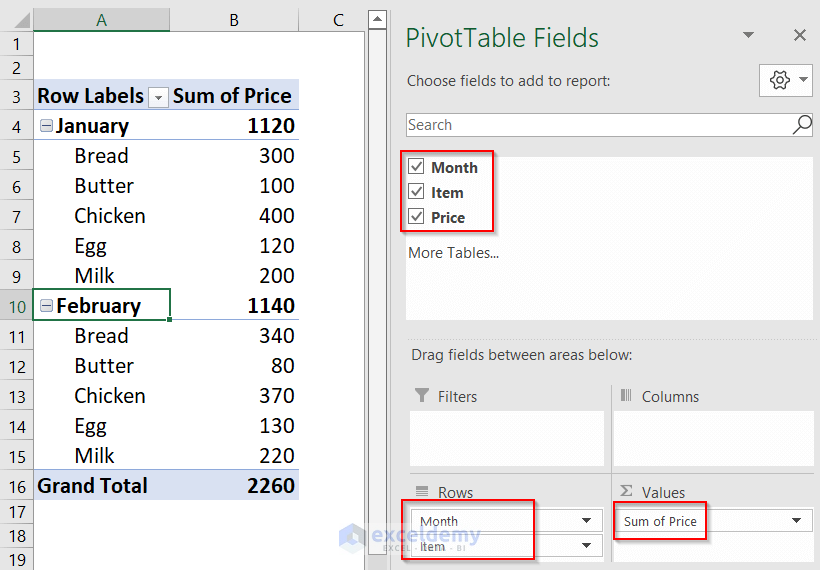This screenshot has height=570, width=820.
Task: Open the Sum of Price dropdown in Values
Action: coord(797,521)
